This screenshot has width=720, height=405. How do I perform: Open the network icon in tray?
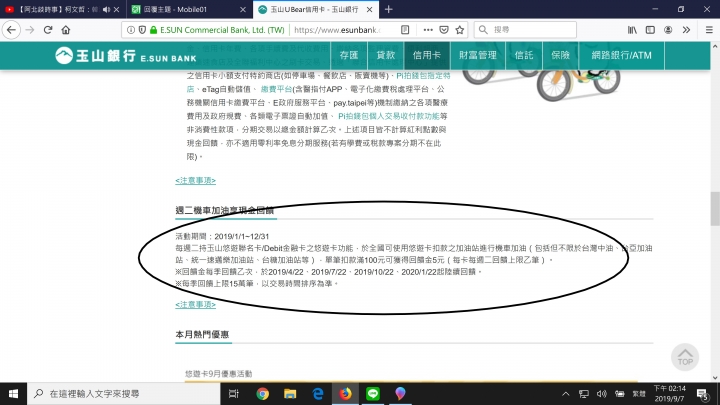[x=584, y=394]
